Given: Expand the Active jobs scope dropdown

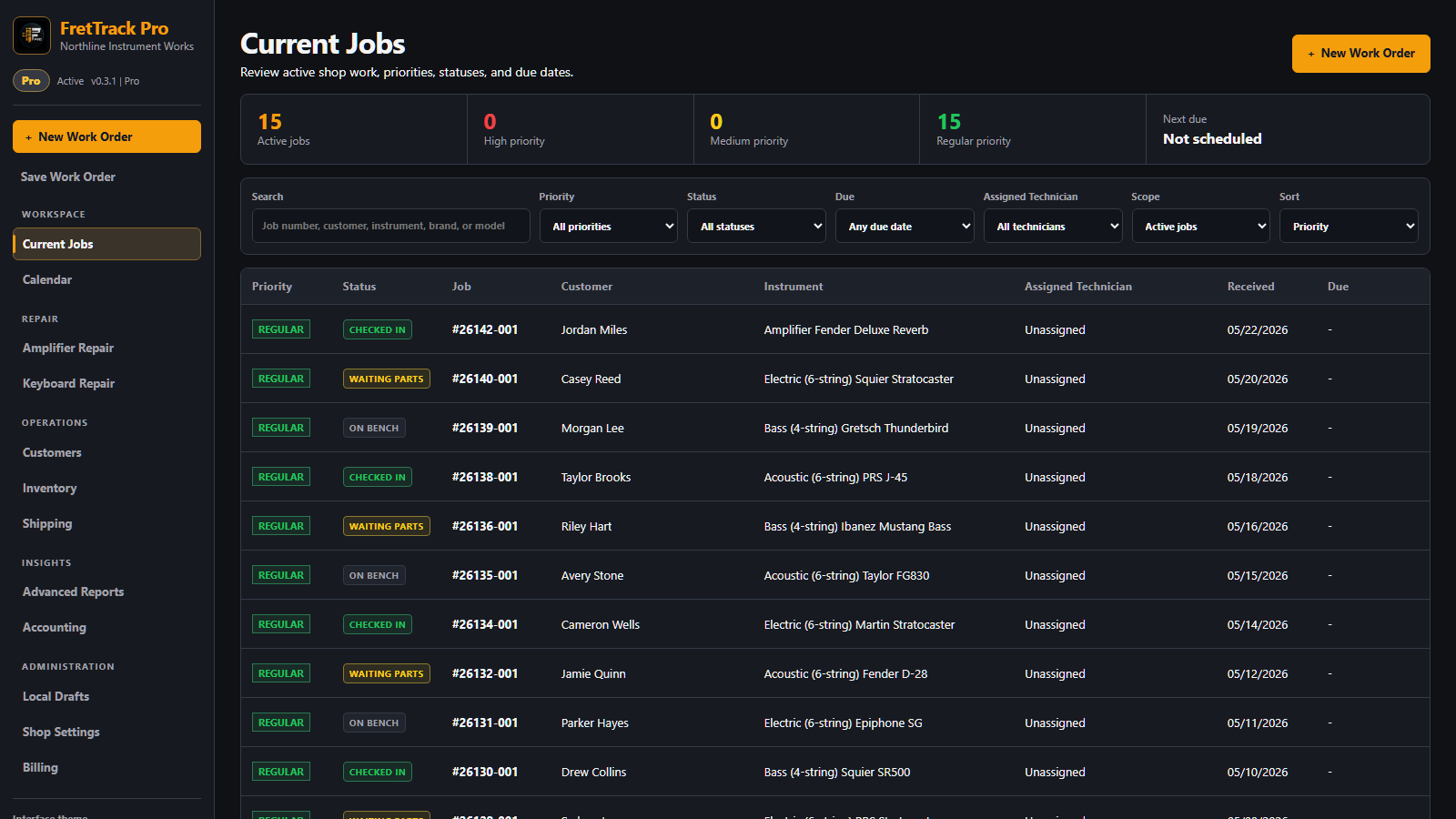Looking at the screenshot, I should (x=1201, y=226).
